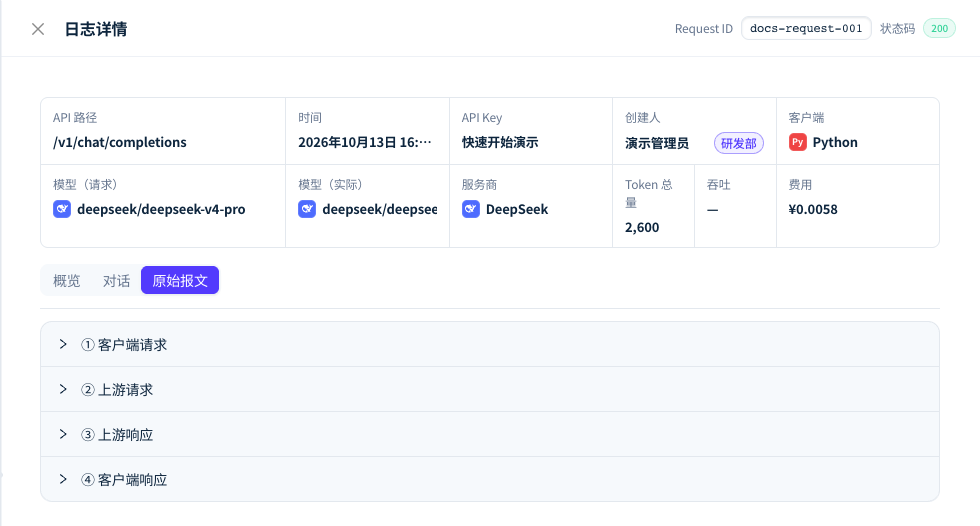Expand the ① 客户端请求 section chevron
Viewport: 980px width, 526px height.
[63, 344]
